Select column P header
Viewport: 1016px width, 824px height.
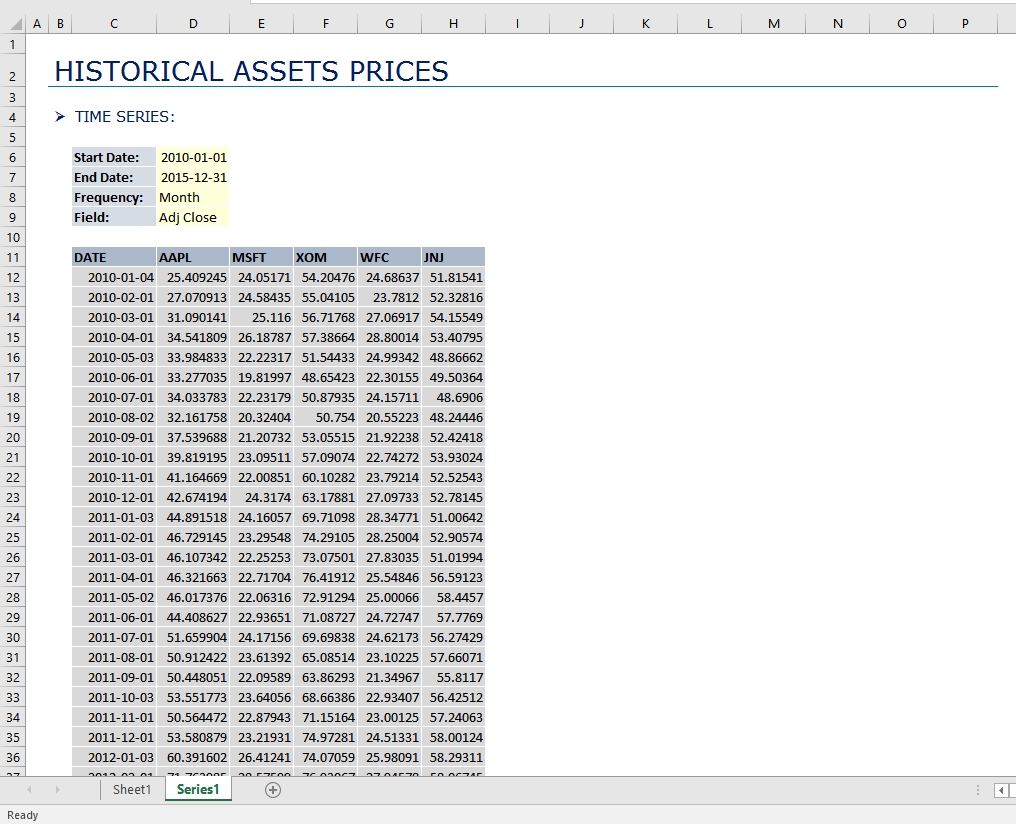point(965,23)
